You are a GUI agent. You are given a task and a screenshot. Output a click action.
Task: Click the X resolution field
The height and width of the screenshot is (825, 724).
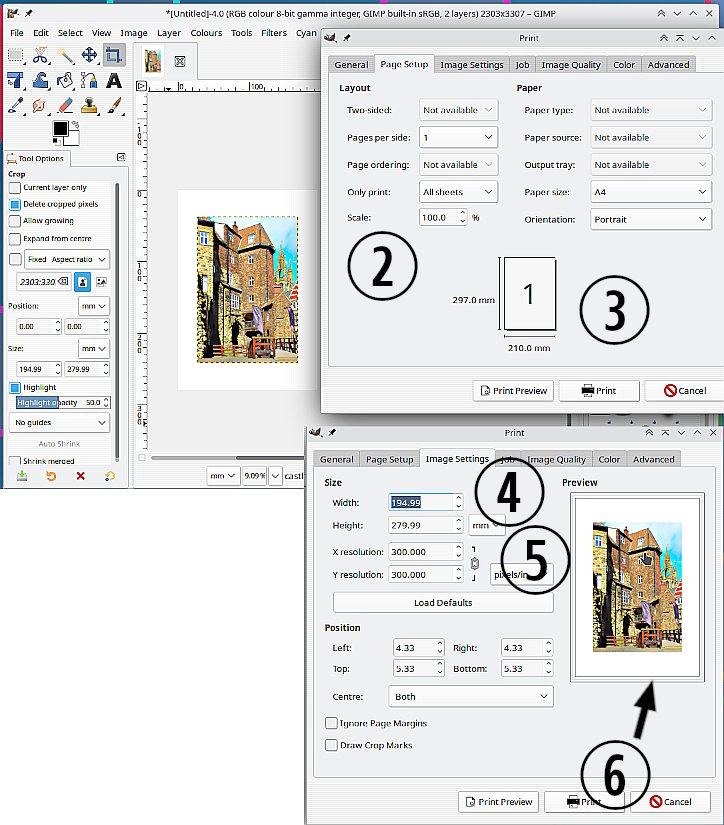click(x=421, y=552)
